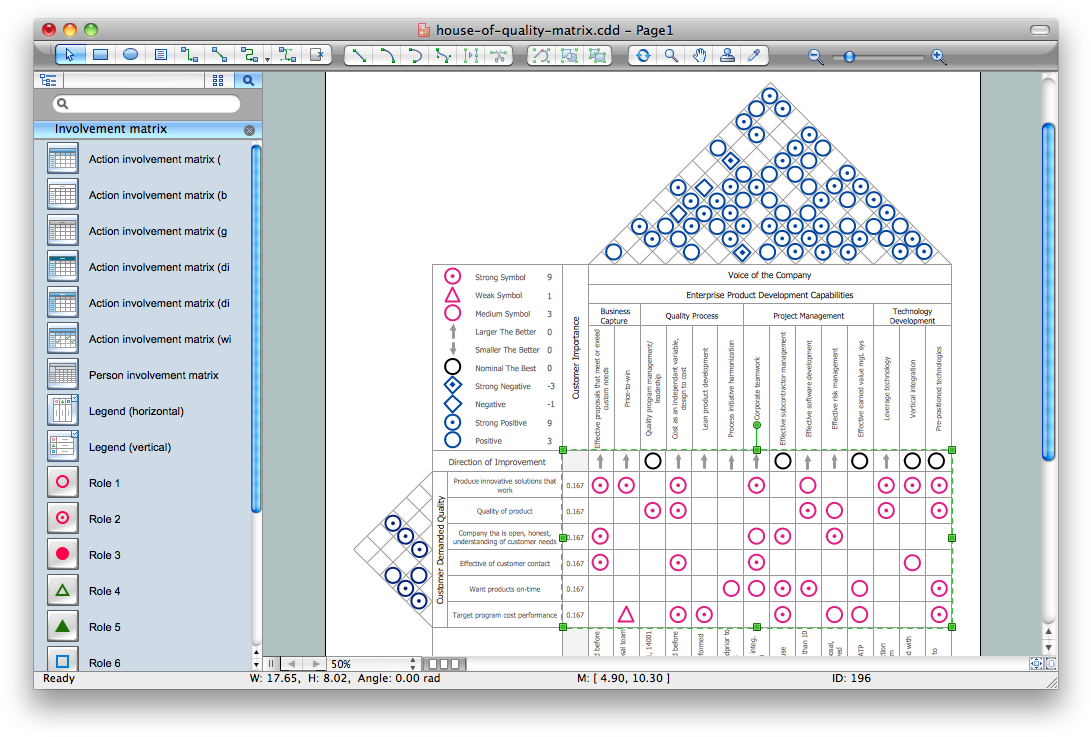This screenshot has height=737, width=1091.
Task: Select the Rectangle tool
Action: click(x=99, y=55)
